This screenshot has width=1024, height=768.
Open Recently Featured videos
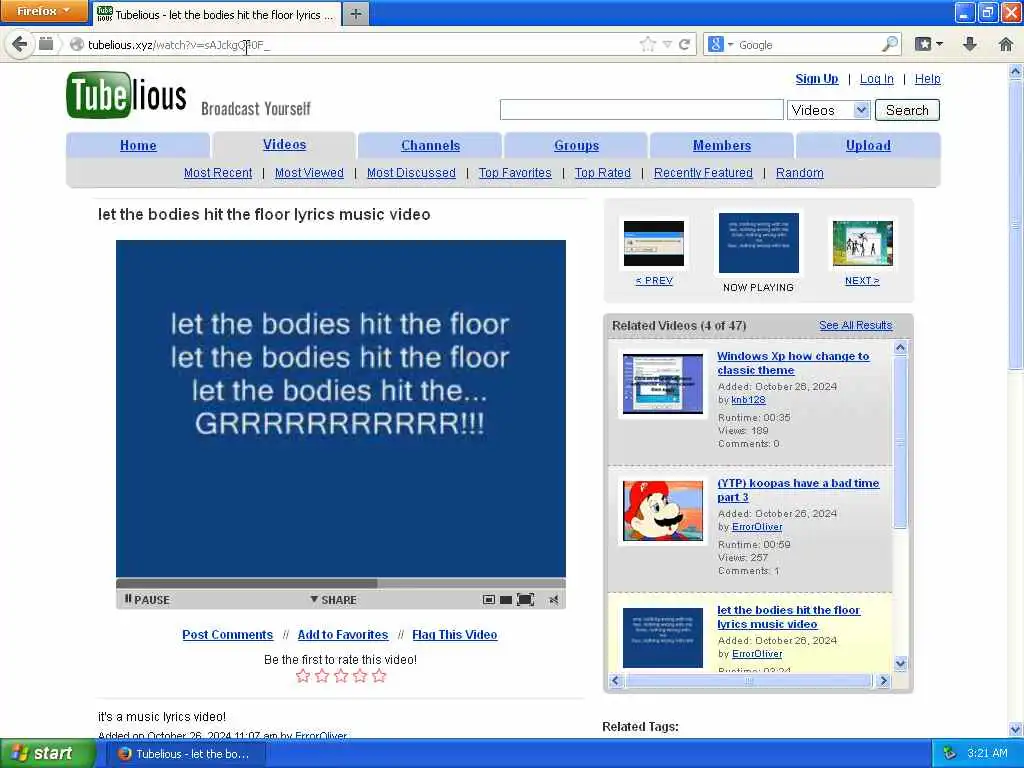pyautogui.click(x=703, y=172)
